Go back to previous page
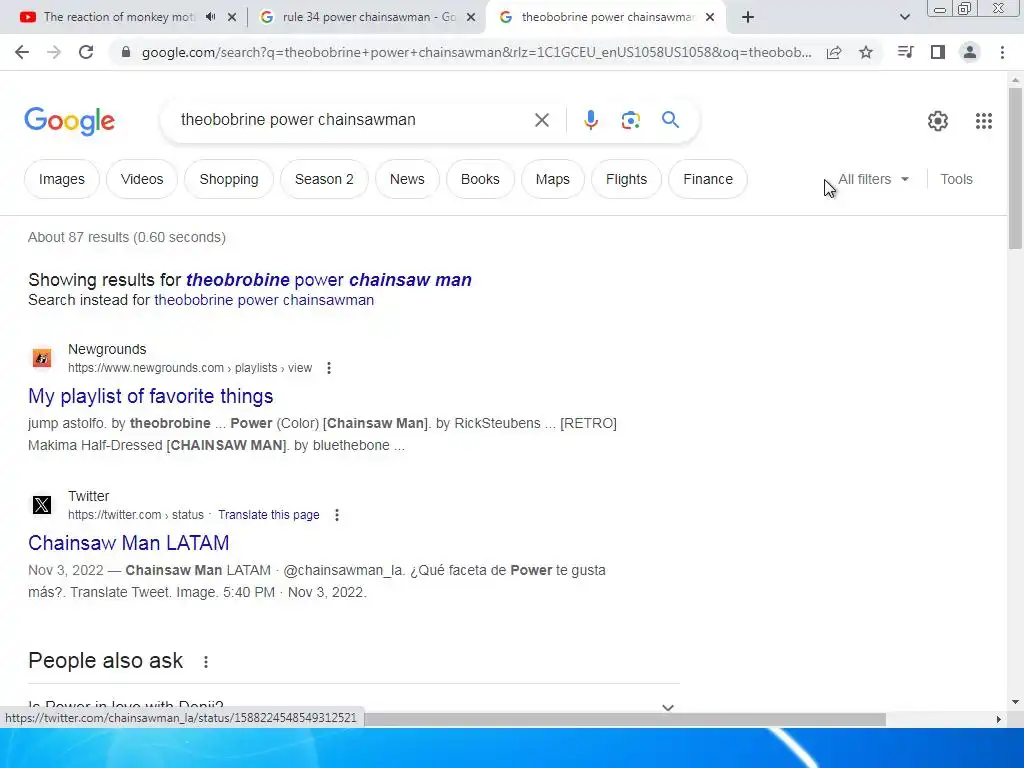Viewport: 1024px width, 768px height. point(22,52)
